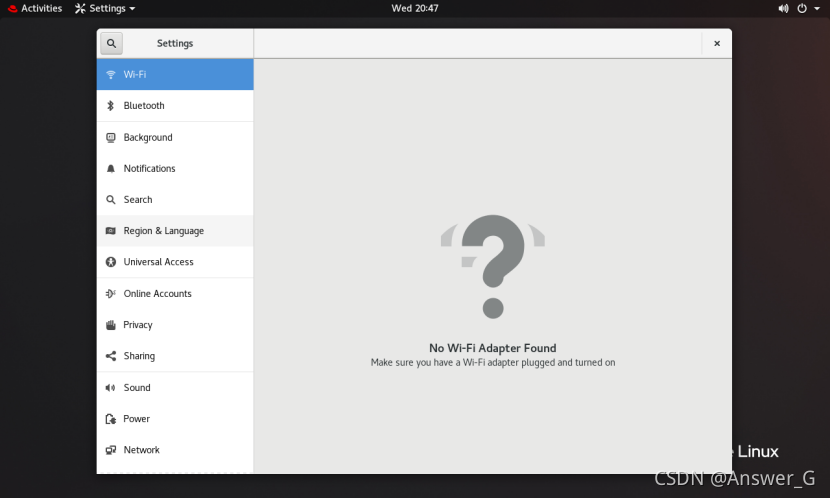Screen dimensions: 831x499
Task: Open the Online Accounts panel
Action: (x=175, y=293)
